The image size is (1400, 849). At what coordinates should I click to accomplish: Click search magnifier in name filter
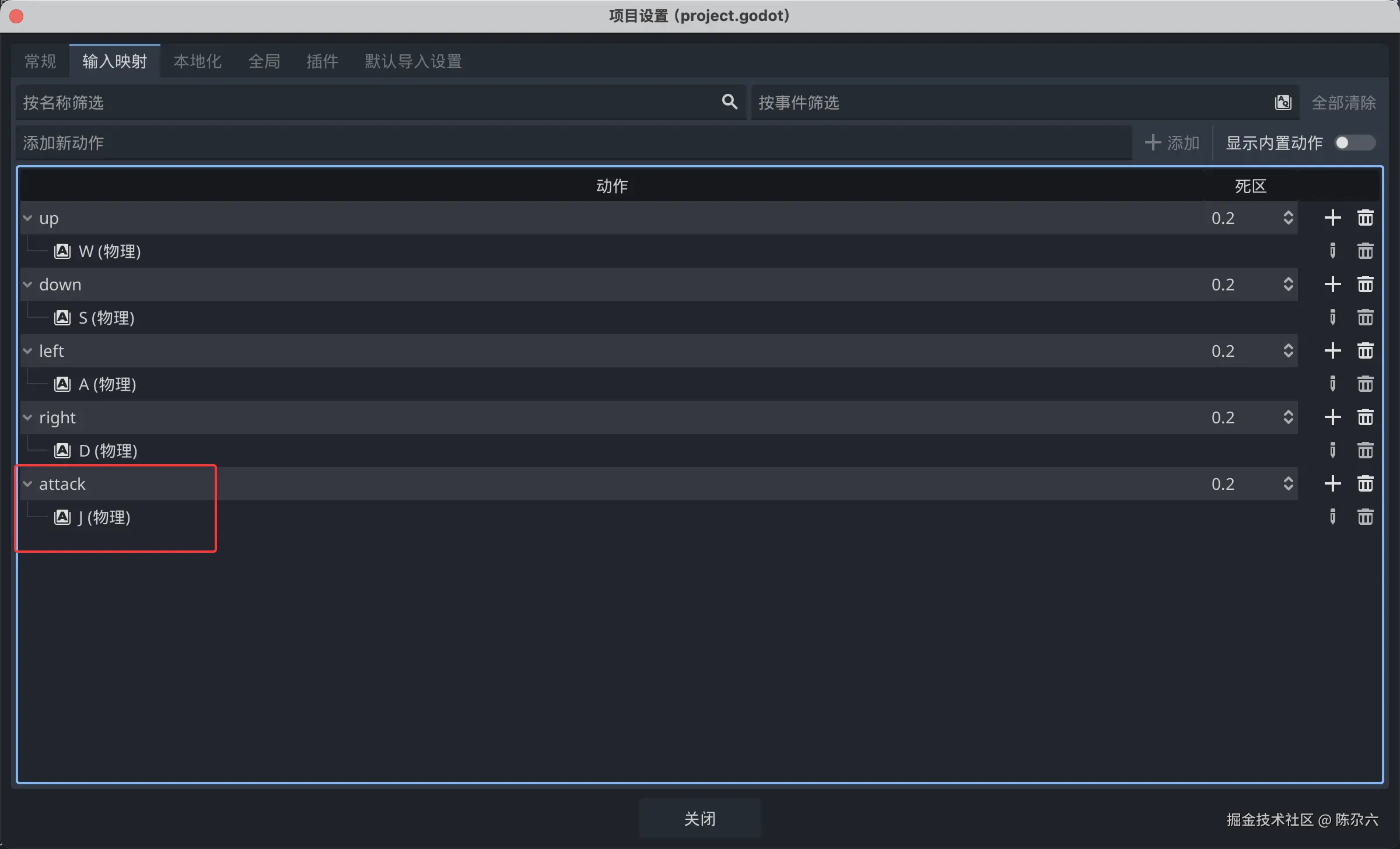coord(729,102)
